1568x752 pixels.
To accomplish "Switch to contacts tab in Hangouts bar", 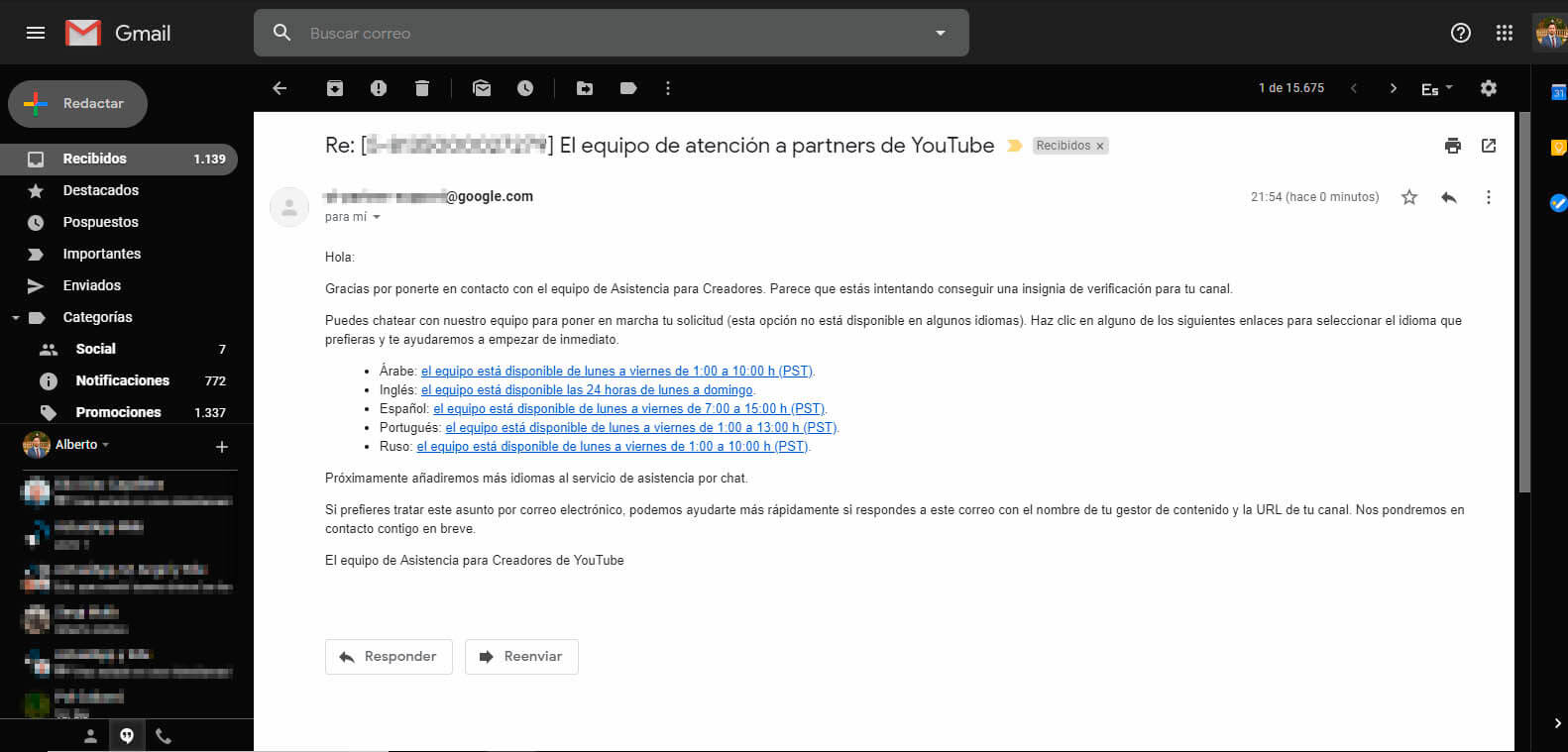I will (x=90, y=736).
